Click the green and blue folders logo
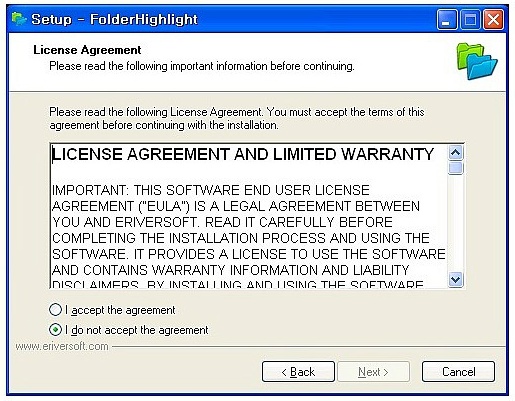 (x=477, y=61)
